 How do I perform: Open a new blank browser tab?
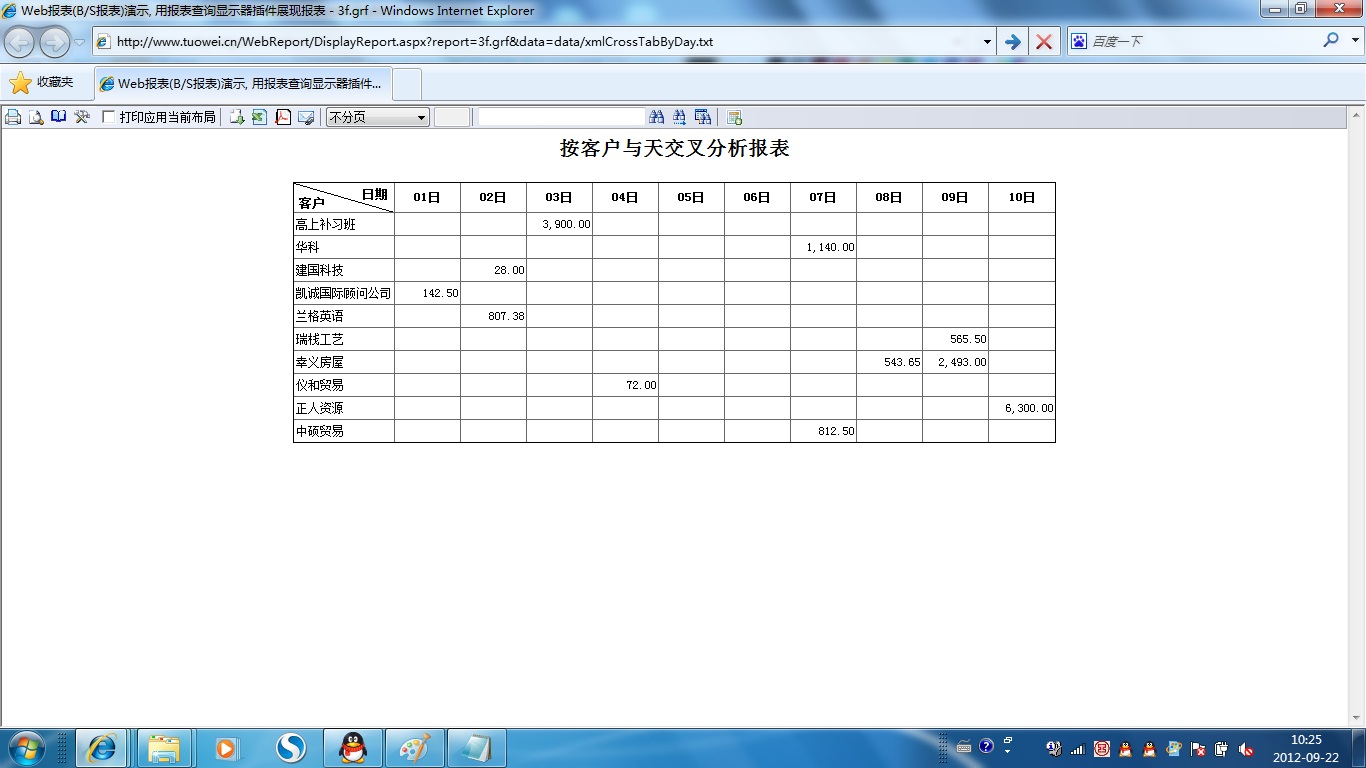pyautogui.click(x=407, y=84)
